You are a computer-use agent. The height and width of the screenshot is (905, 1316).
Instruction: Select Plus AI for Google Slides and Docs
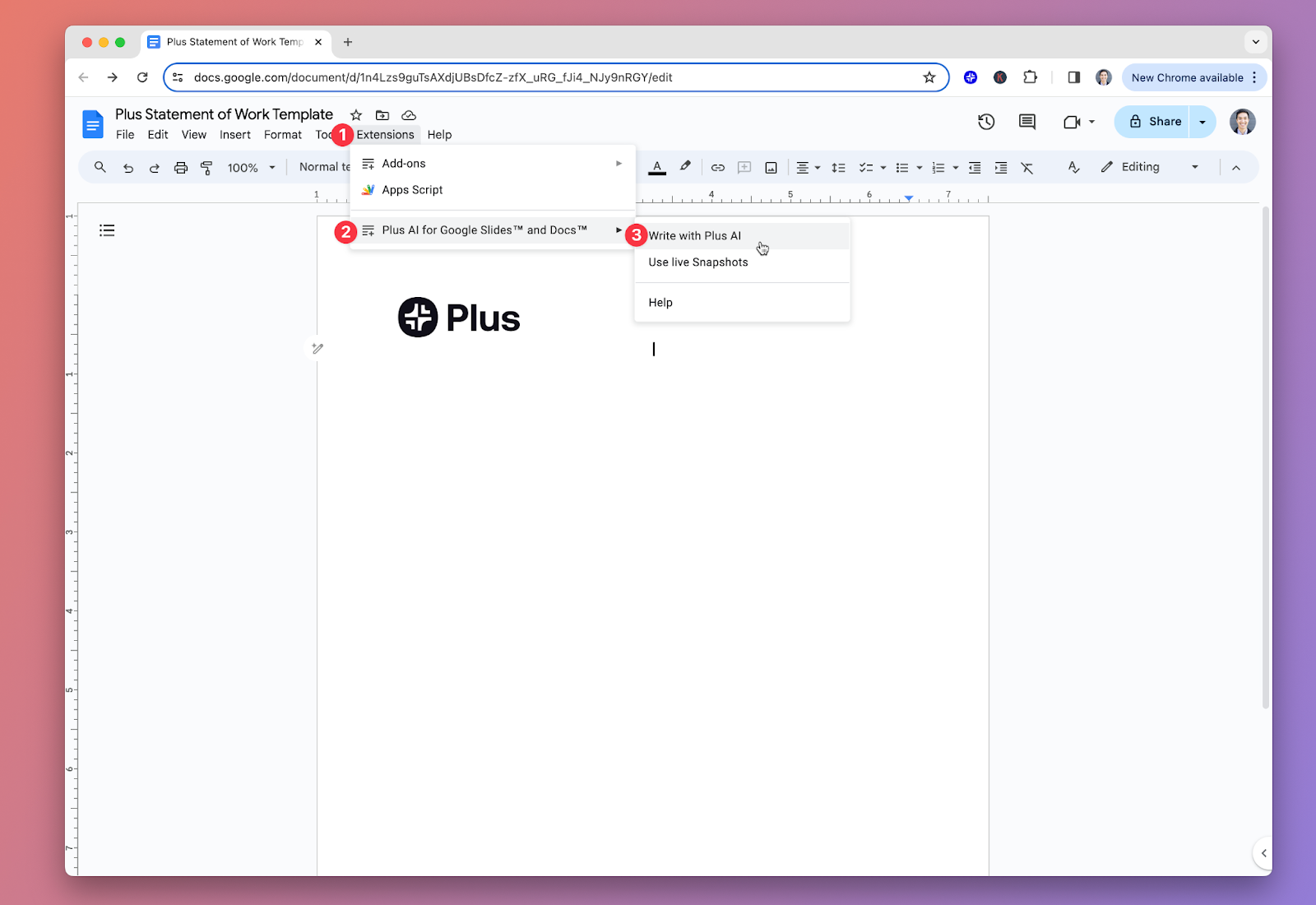tap(493, 230)
